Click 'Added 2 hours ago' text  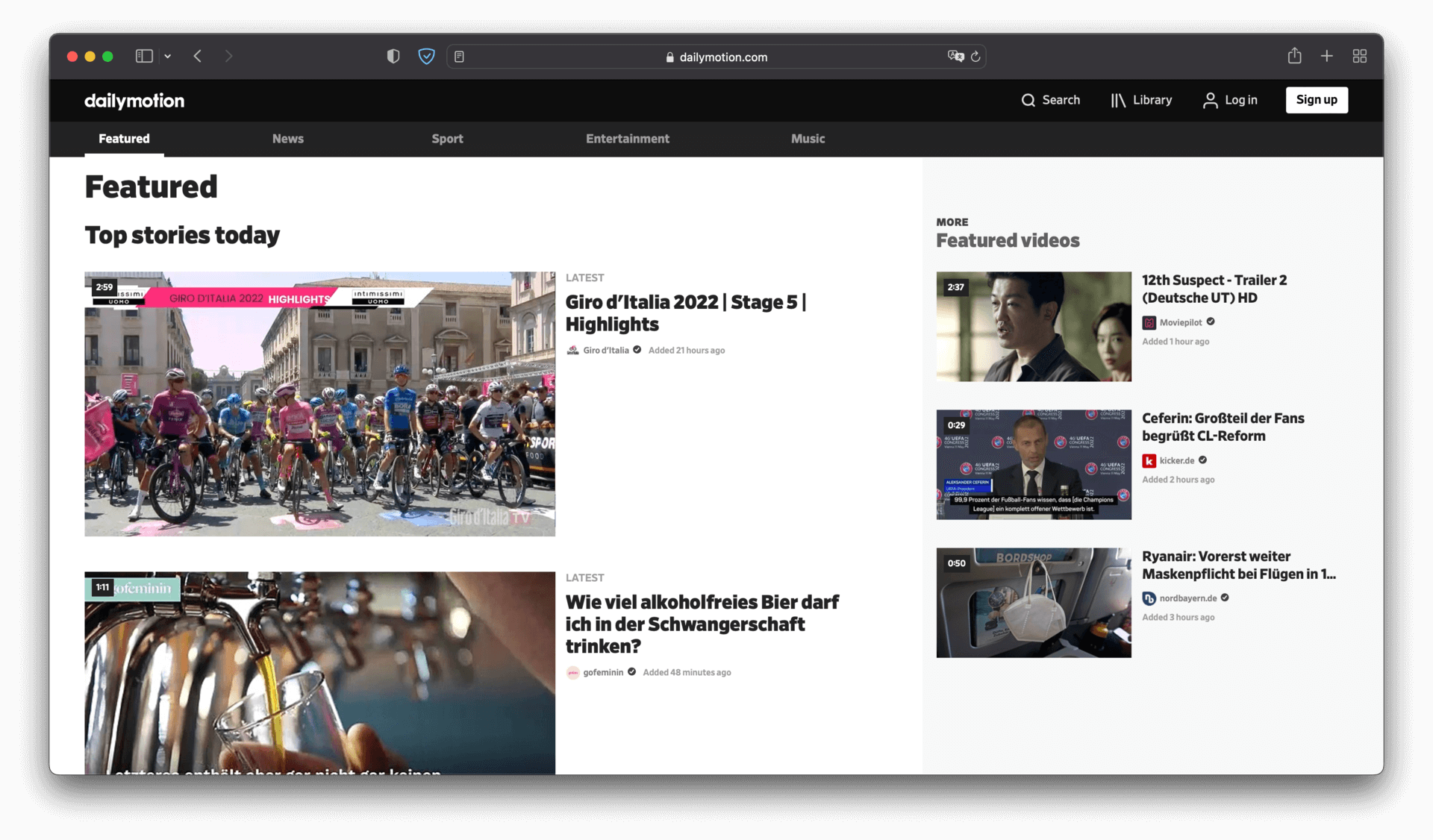pyautogui.click(x=1178, y=480)
